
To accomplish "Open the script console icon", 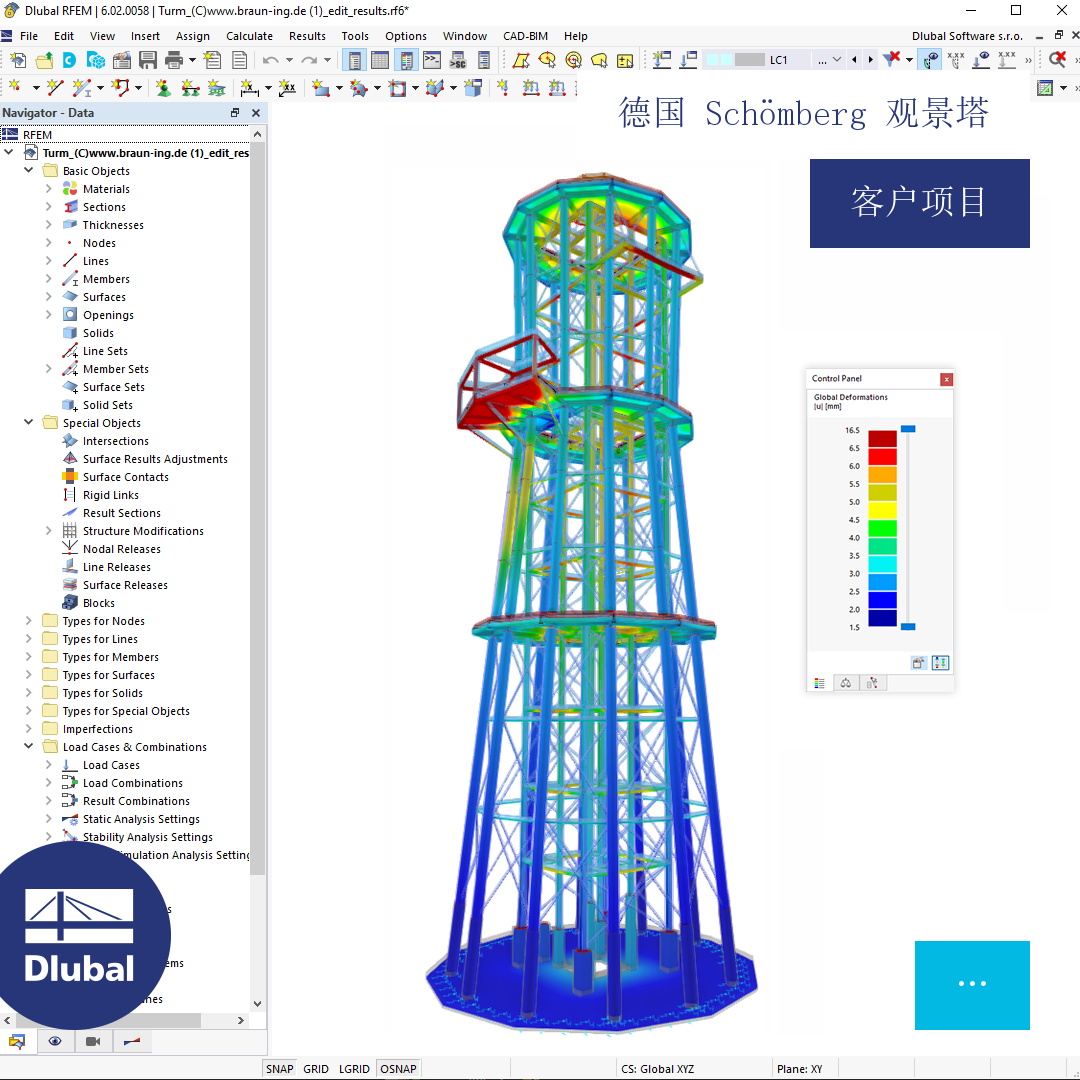I will pyautogui.click(x=432, y=61).
